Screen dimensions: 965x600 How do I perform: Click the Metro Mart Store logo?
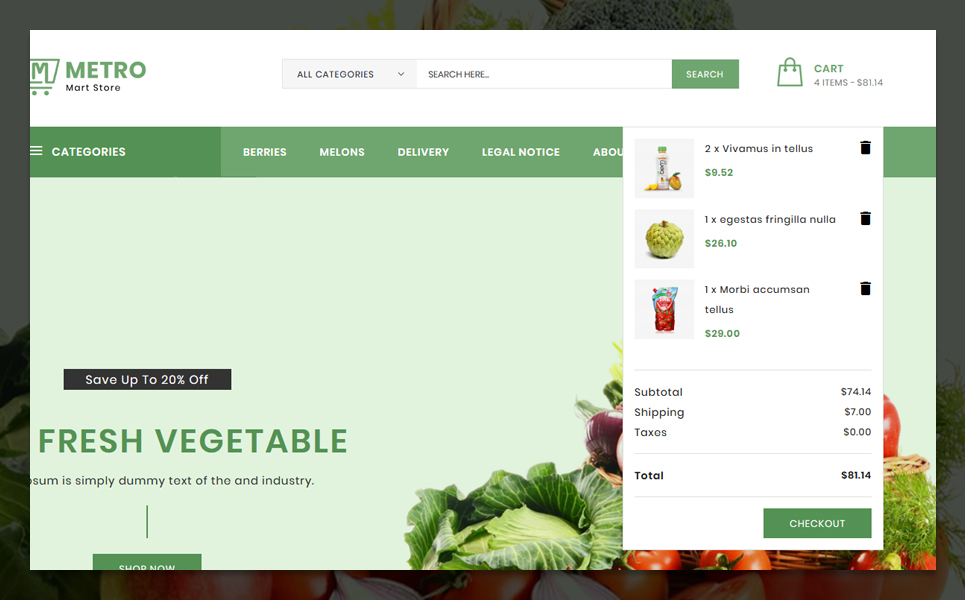pyautogui.click(x=88, y=76)
